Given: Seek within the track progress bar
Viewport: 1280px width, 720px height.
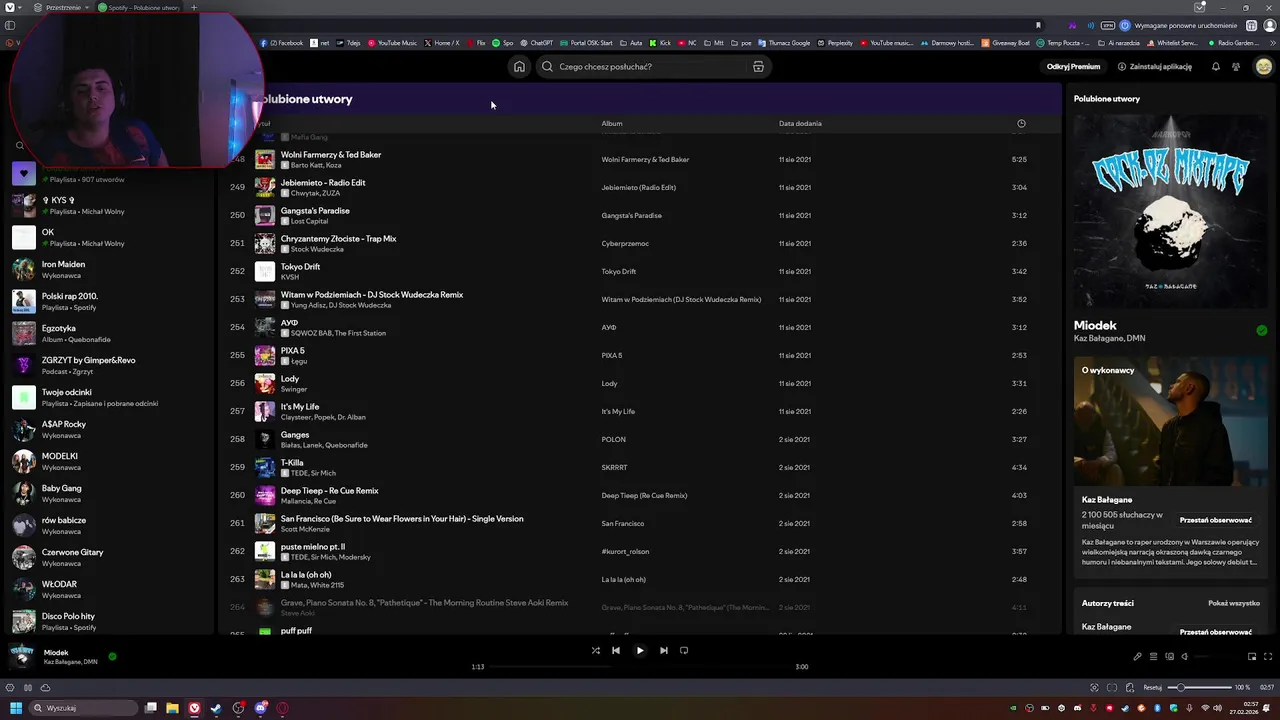Looking at the screenshot, I should pyautogui.click(x=640, y=667).
